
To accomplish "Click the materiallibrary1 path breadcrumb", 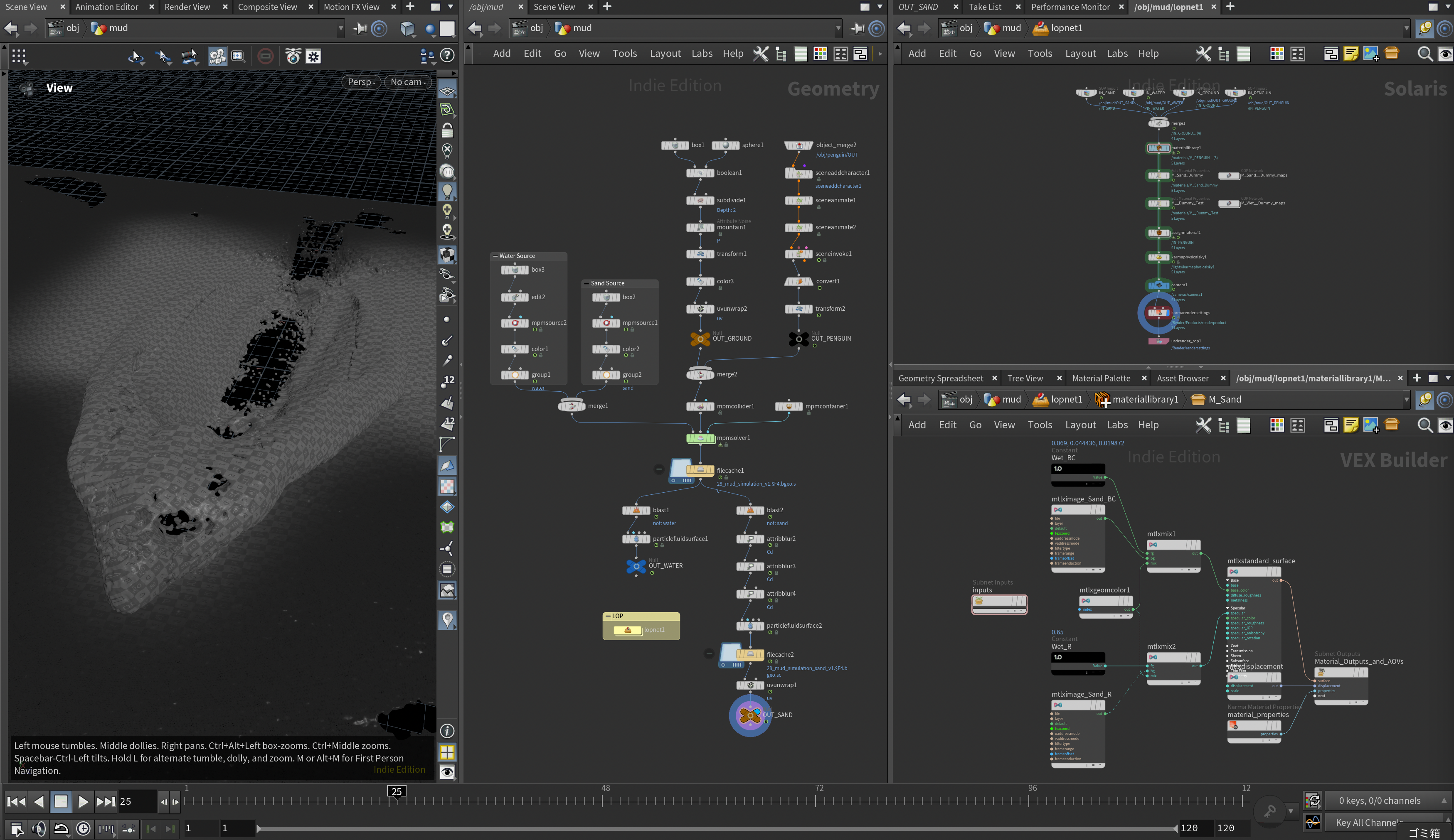I will pyautogui.click(x=1144, y=400).
